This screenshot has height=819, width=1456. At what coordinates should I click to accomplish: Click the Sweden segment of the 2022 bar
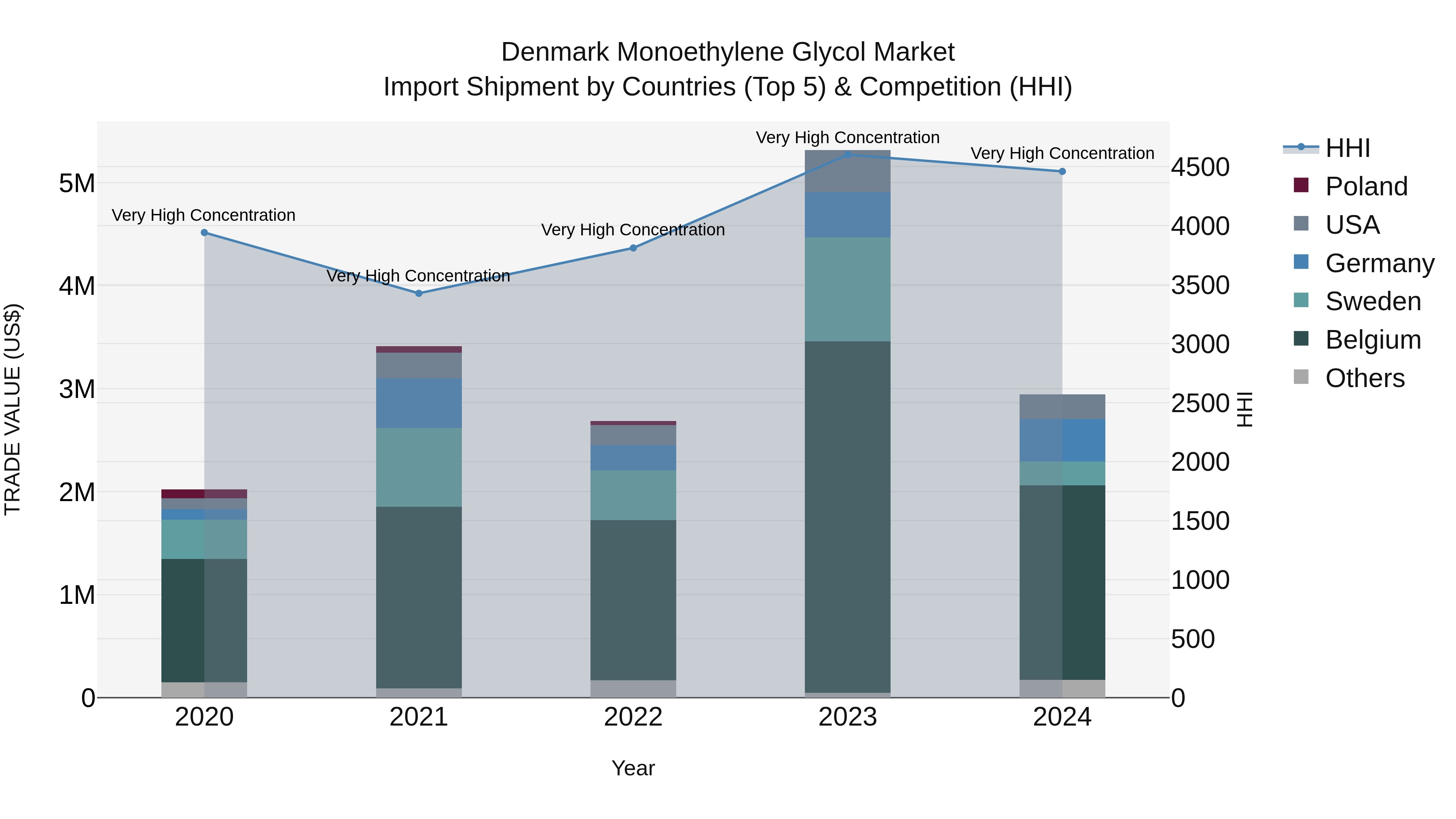click(x=634, y=495)
